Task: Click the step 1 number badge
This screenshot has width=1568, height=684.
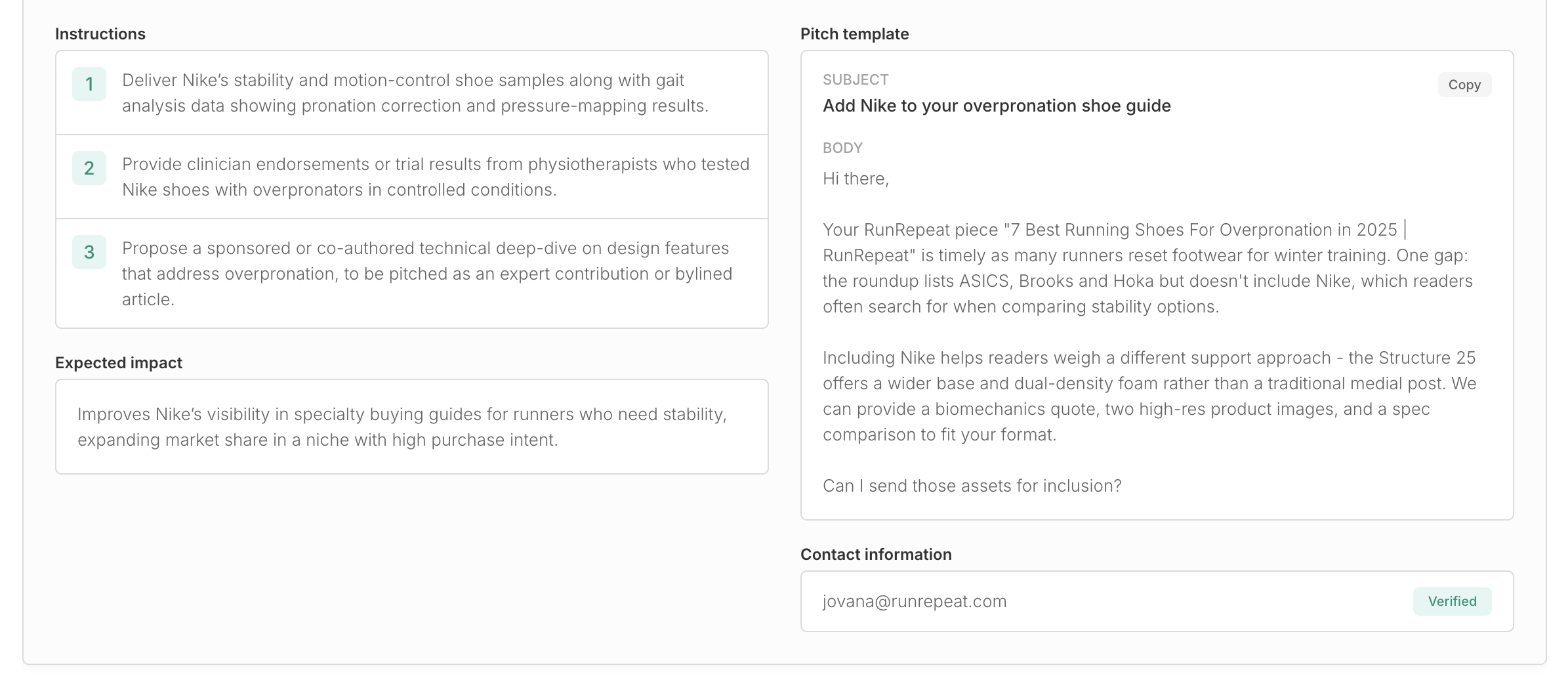Action: click(x=89, y=84)
